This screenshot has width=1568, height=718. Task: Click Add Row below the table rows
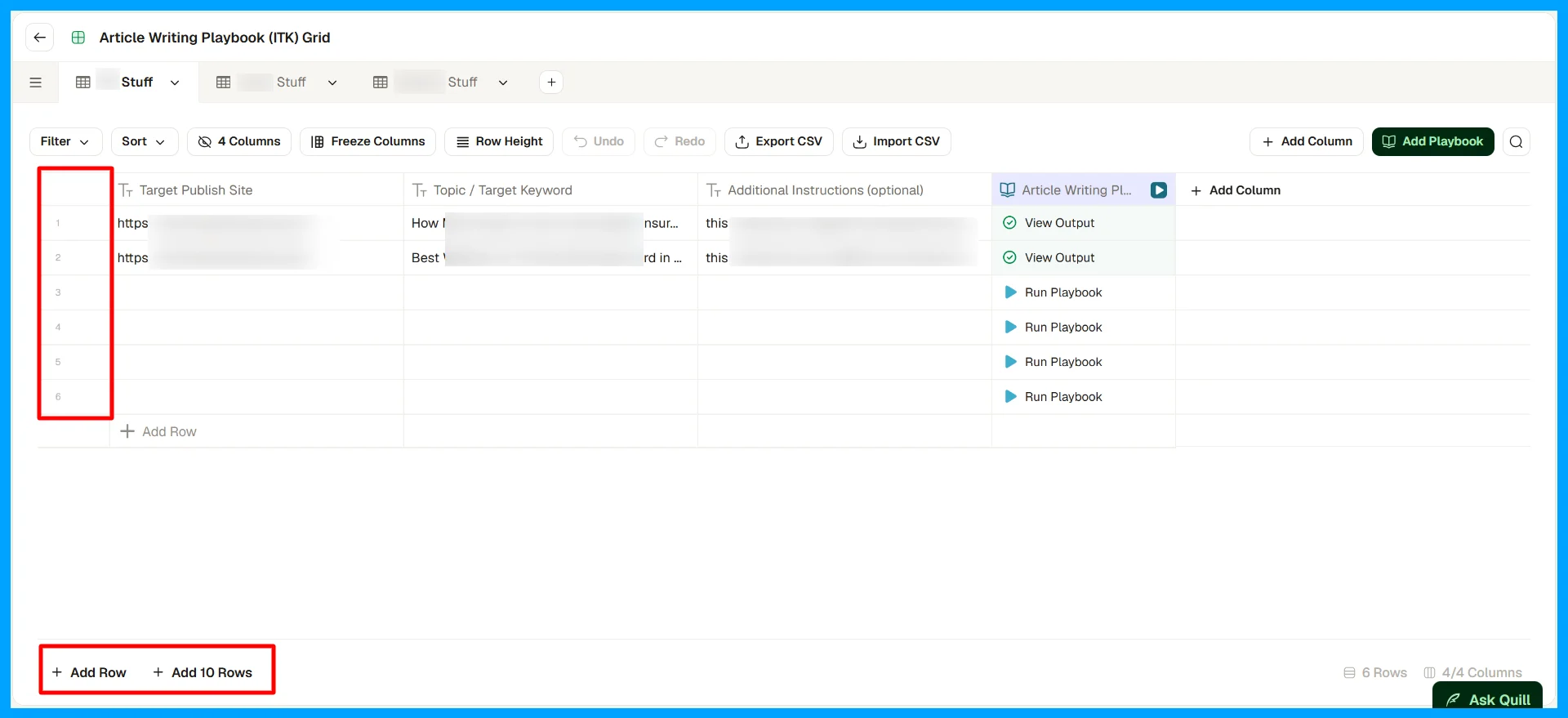[x=158, y=431]
